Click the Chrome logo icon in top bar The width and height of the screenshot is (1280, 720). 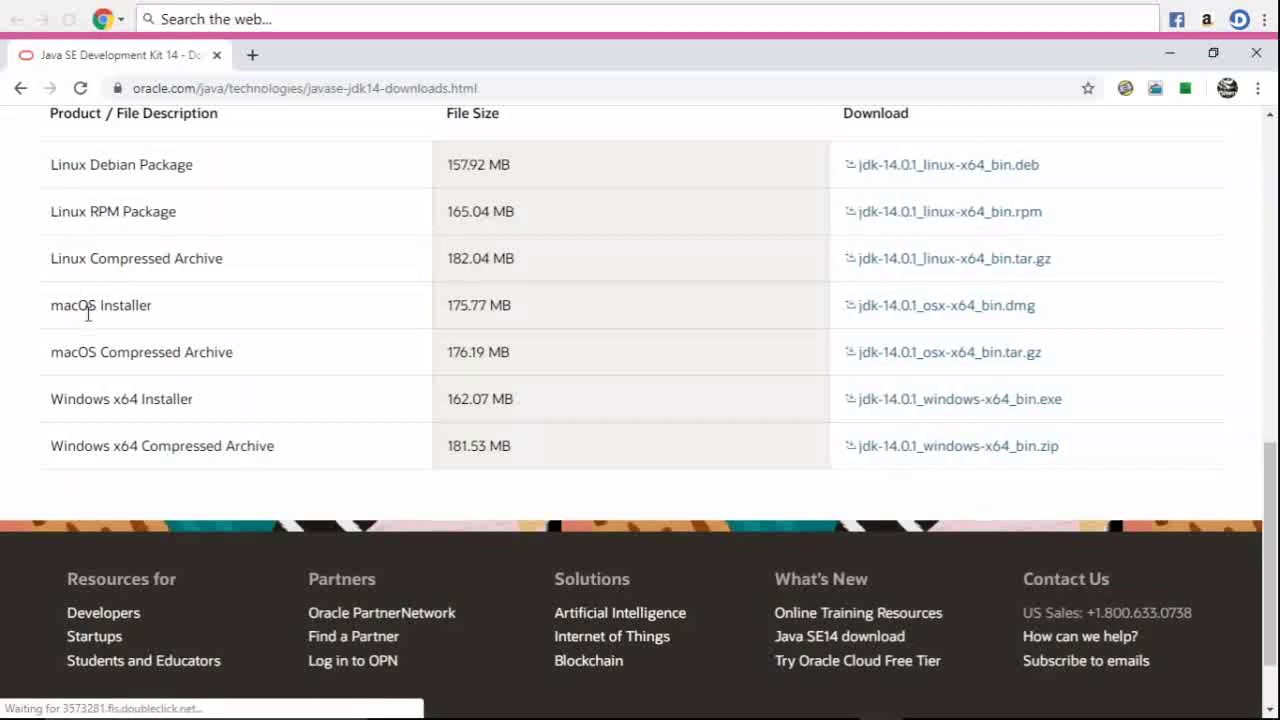click(x=102, y=19)
